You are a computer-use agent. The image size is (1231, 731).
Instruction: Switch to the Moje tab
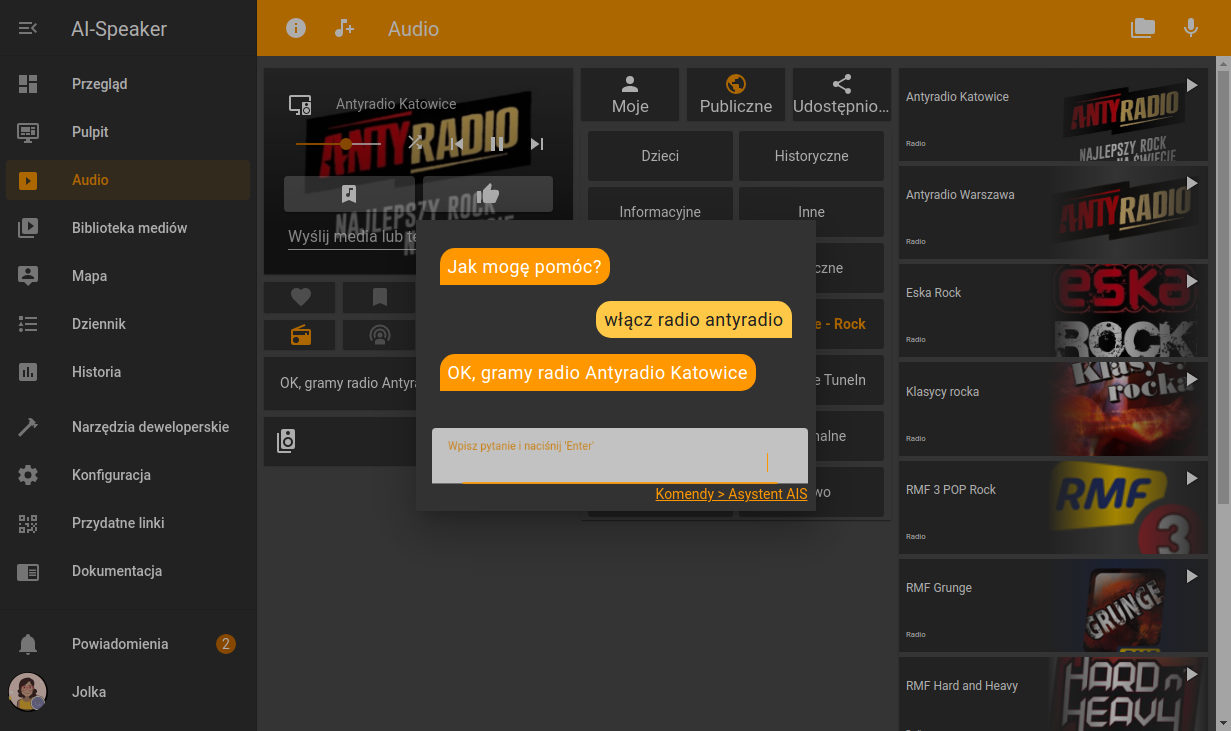[x=630, y=95]
